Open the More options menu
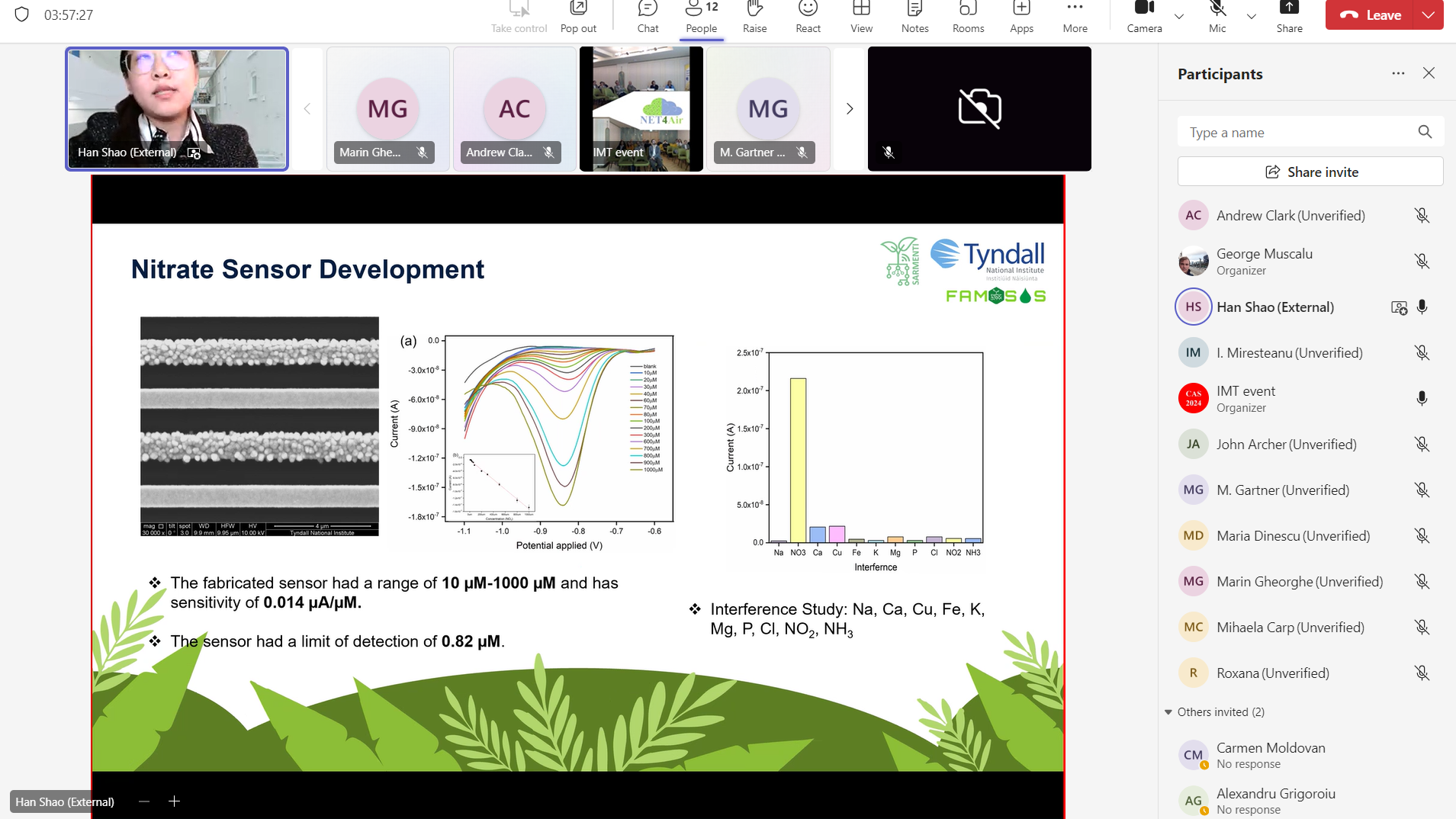The width and height of the screenshot is (1456, 819). (1075, 17)
